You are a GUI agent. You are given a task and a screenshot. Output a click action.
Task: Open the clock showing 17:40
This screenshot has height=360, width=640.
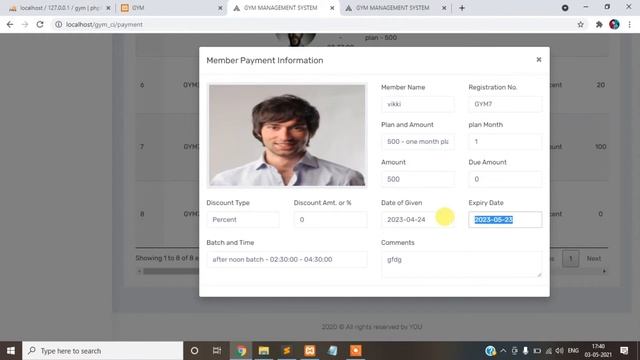(x=598, y=351)
